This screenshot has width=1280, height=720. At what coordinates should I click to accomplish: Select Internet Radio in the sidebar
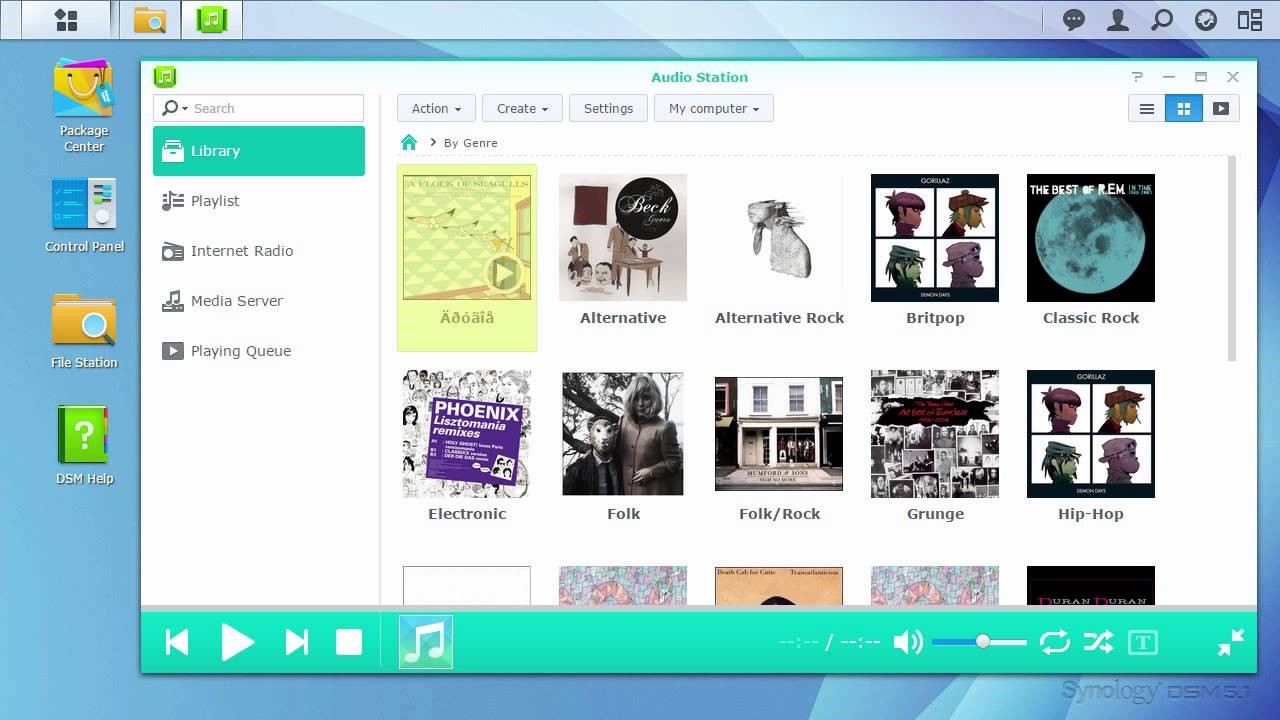click(259, 251)
